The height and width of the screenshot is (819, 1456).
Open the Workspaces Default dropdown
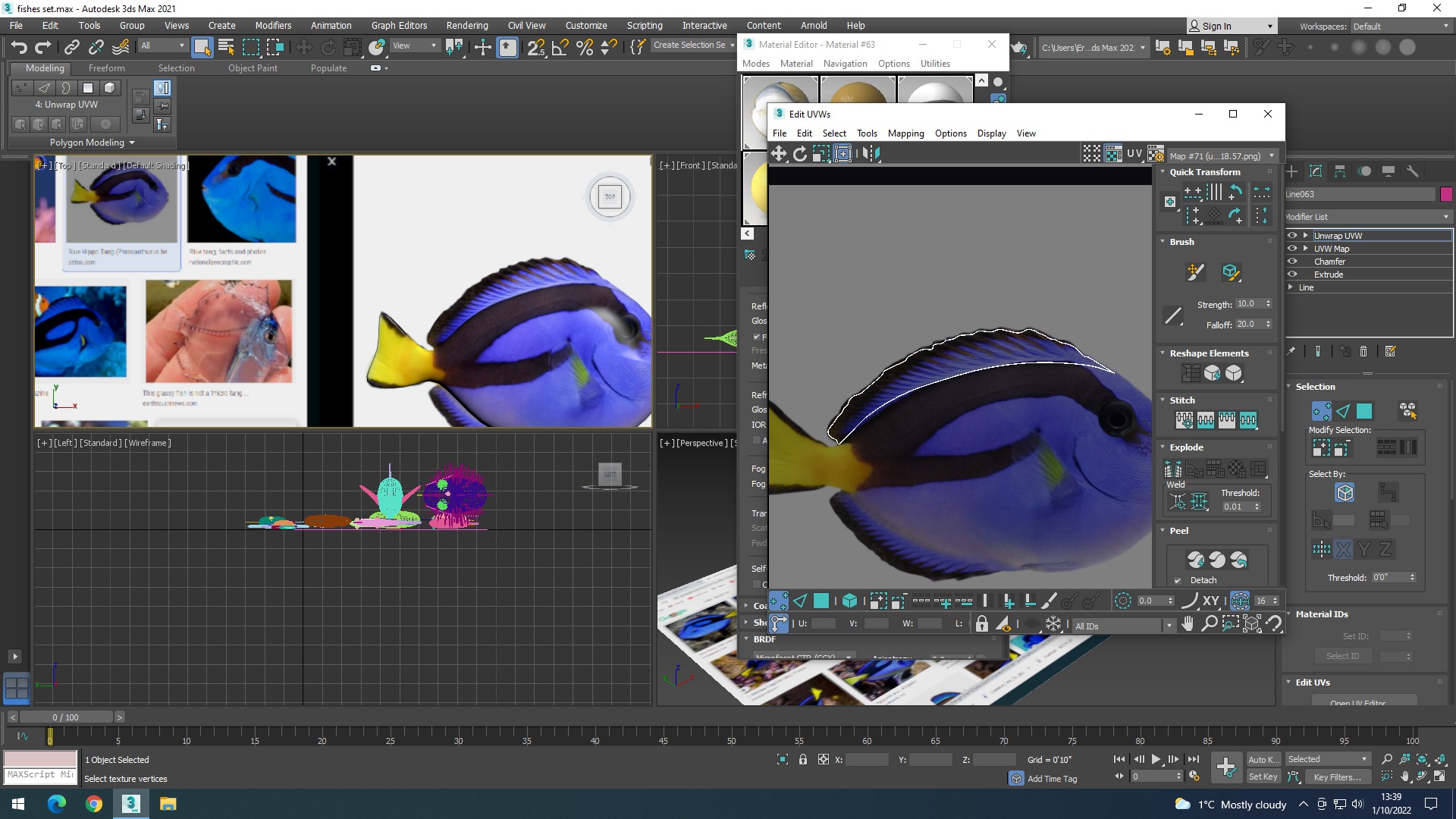[x=1401, y=27]
